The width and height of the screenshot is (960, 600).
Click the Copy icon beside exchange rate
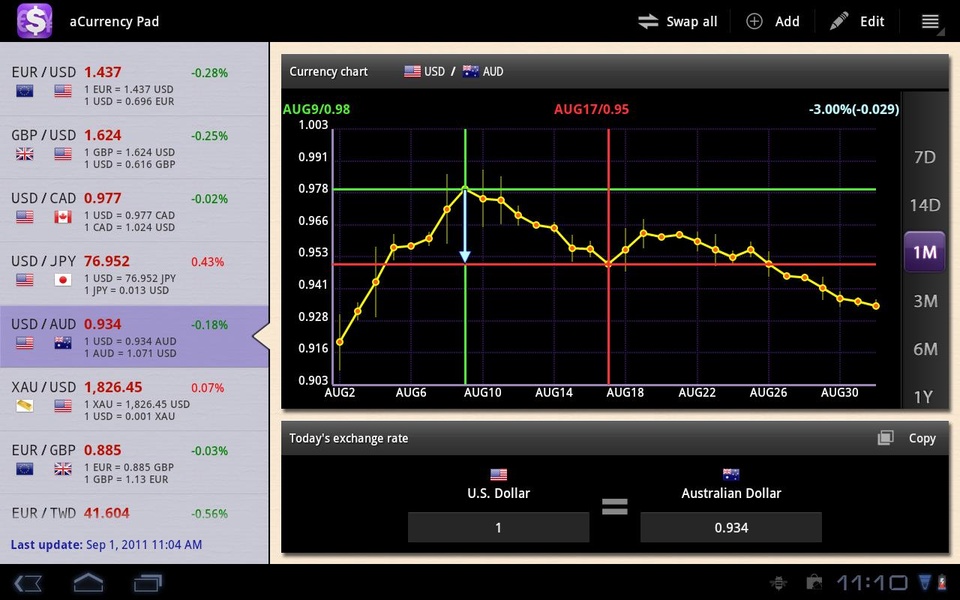pos(885,438)
